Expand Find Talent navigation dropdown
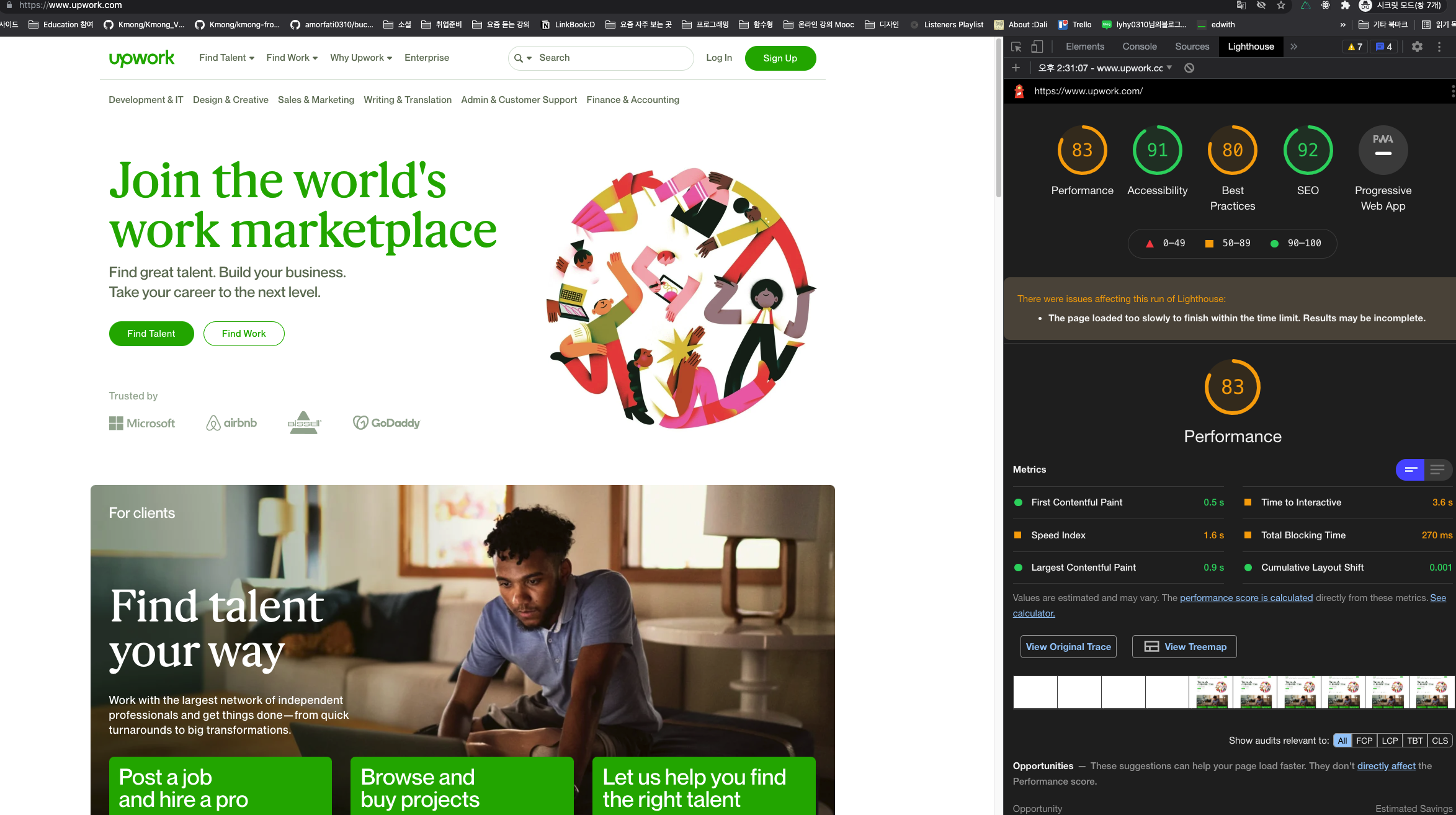The width and height of the screenshot is (1456, 815). pyautogui.click(x=226, y=58)
